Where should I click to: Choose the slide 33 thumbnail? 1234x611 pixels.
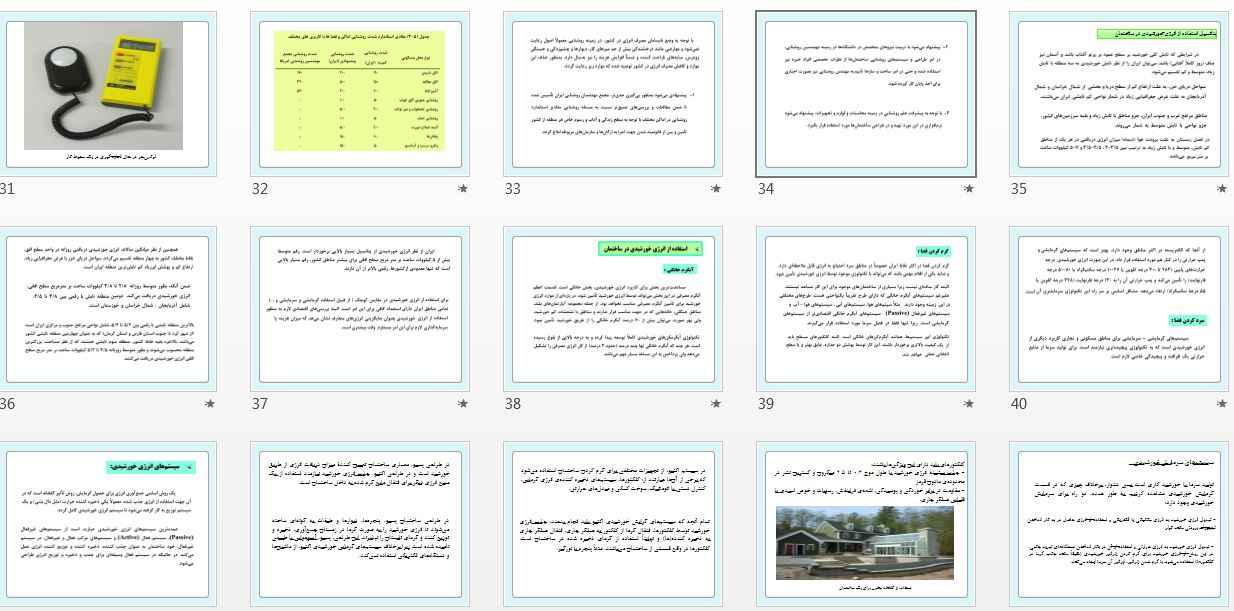[613, 94]
